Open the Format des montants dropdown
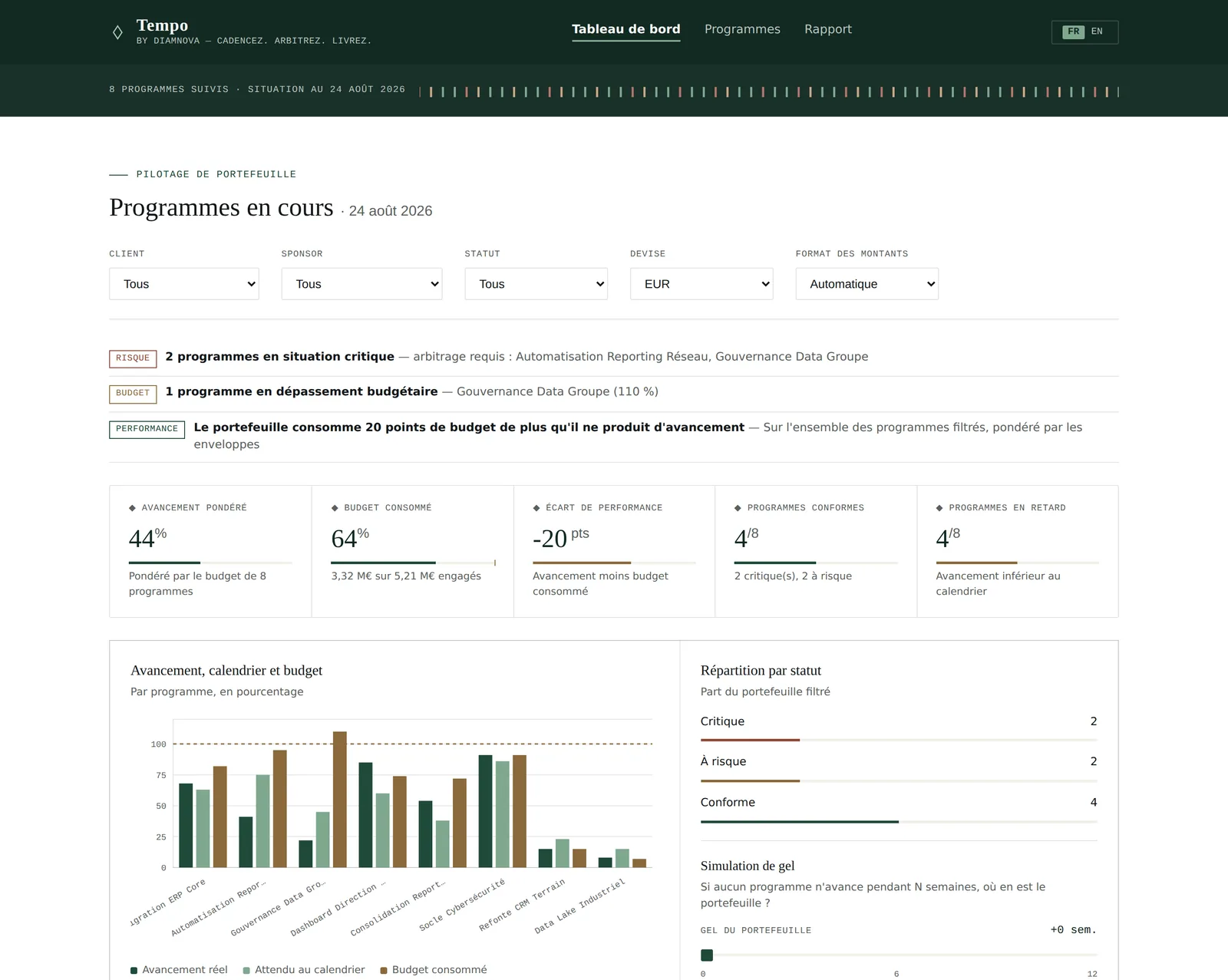This screenshot has width=1228, height=980. 867,284
